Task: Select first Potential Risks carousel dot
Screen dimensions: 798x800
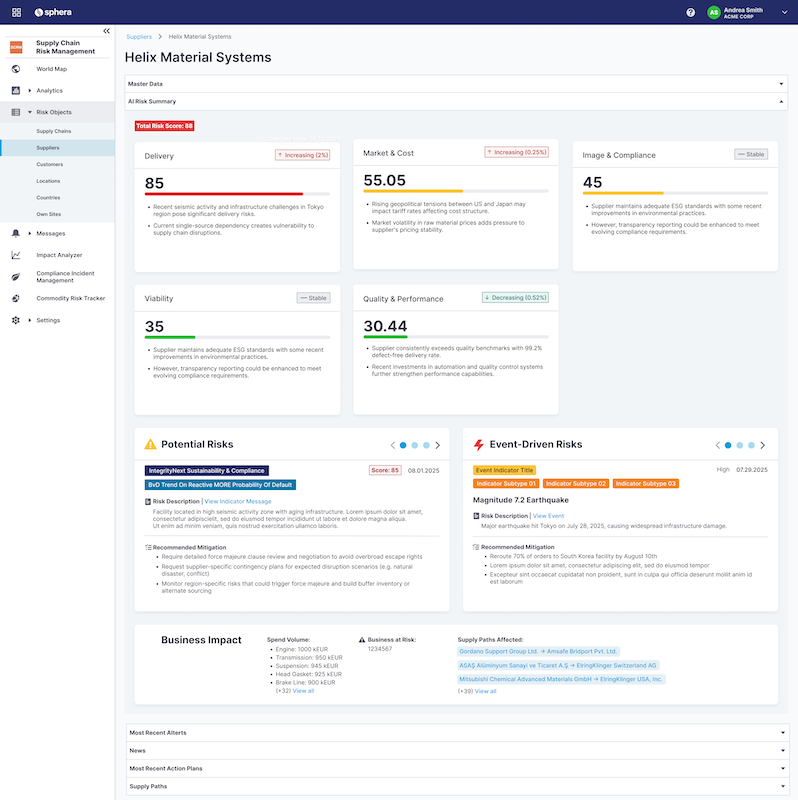Action: [x=403, y=445]
